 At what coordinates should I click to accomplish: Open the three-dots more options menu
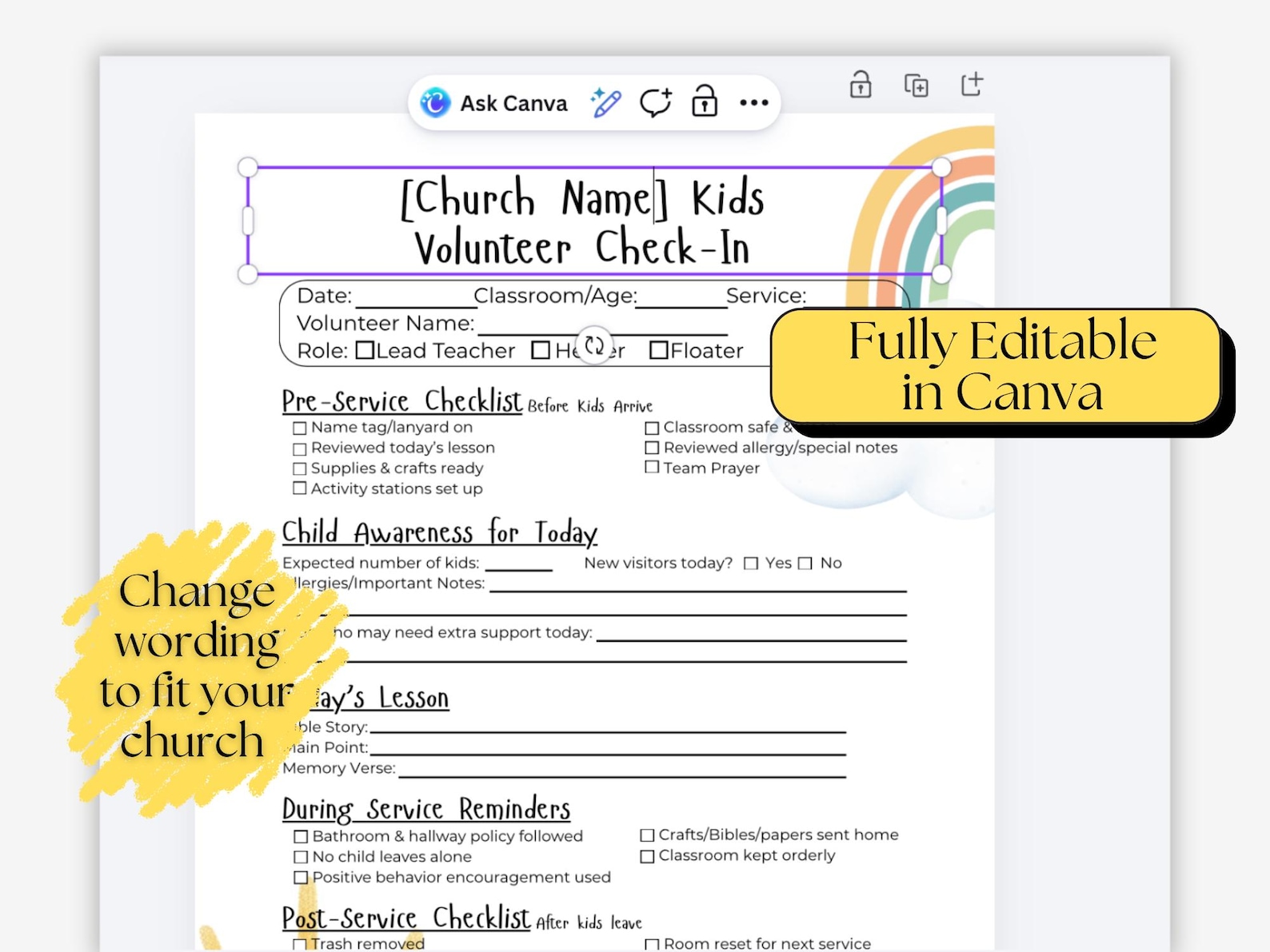point(754,102)
